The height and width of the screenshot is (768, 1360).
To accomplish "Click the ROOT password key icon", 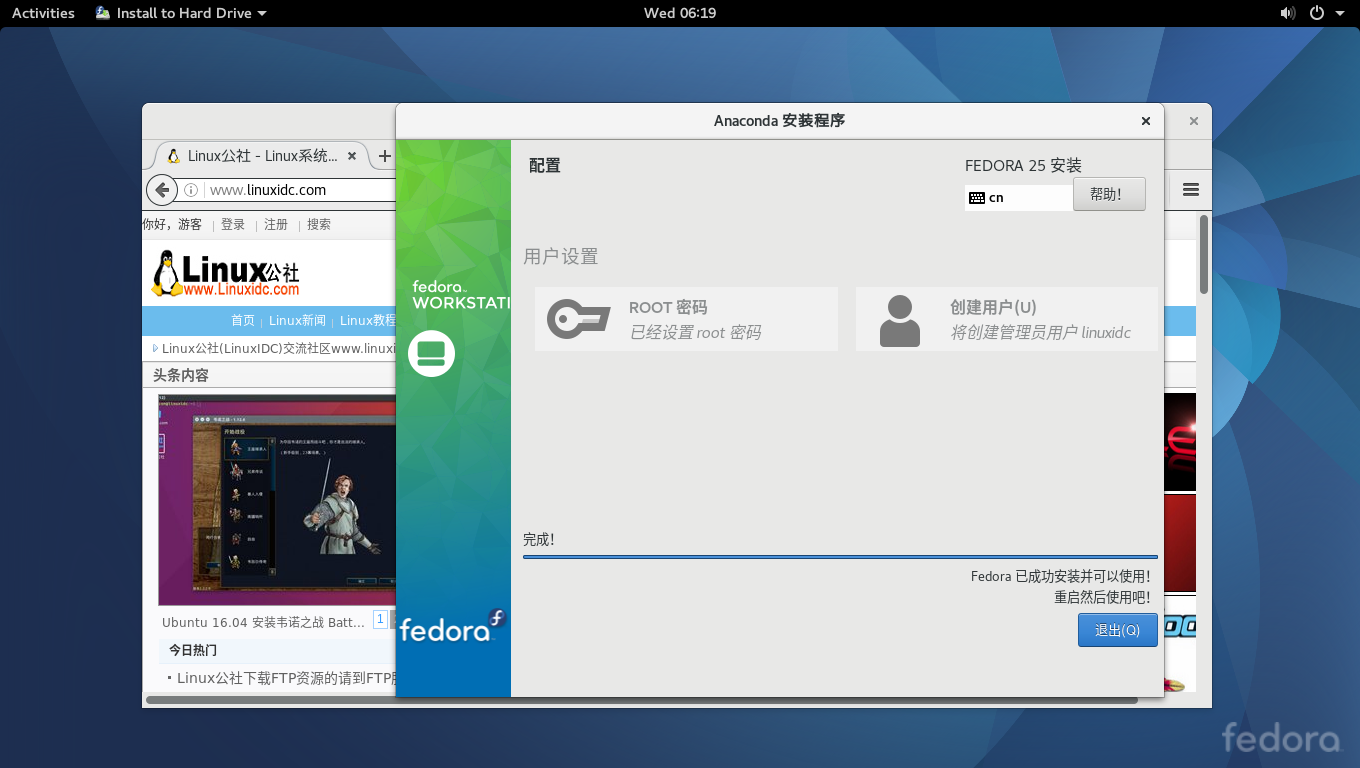I will click(578, 319).
